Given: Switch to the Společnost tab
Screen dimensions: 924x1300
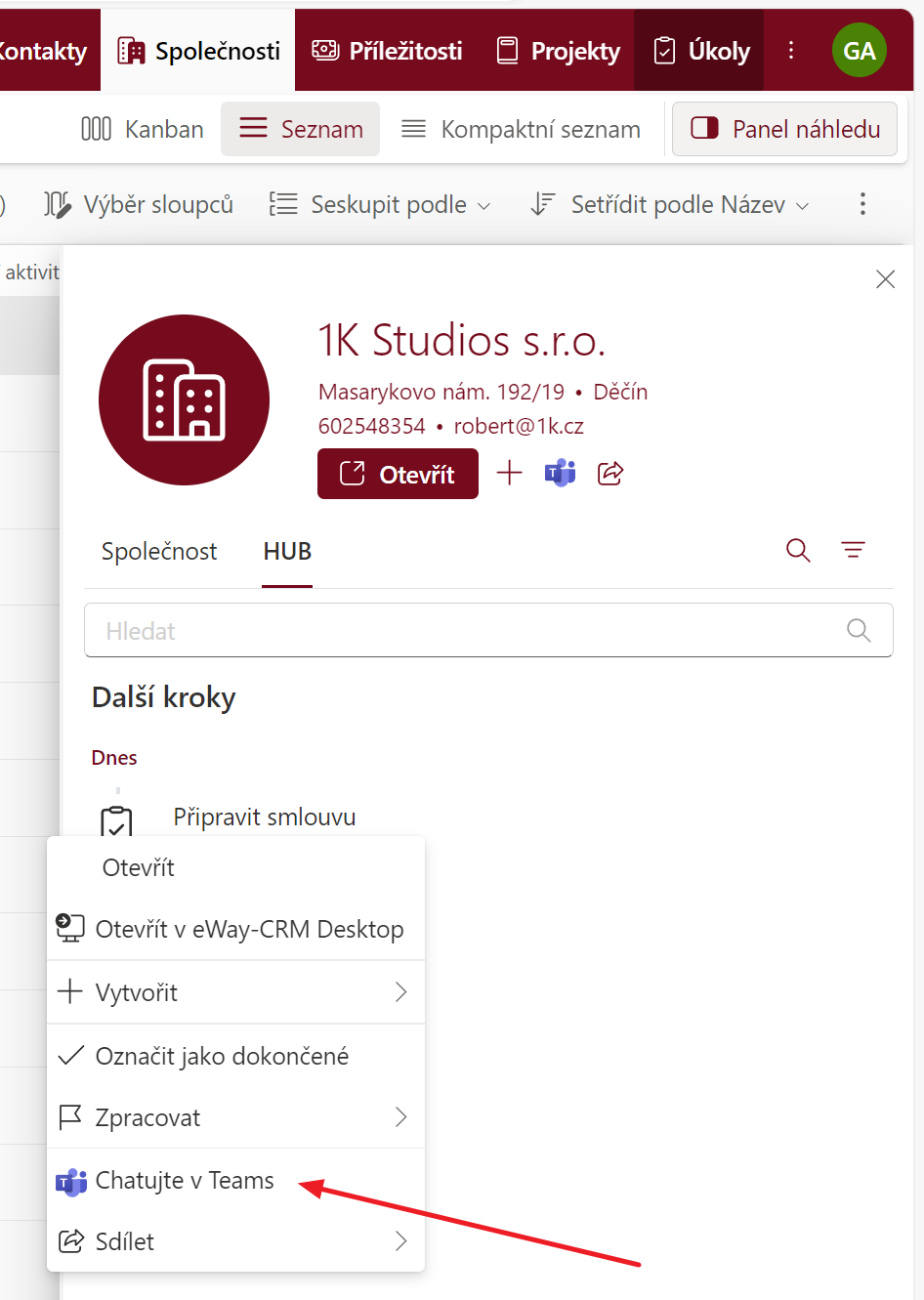Looking at the screenshot, I should pos(159,551).
